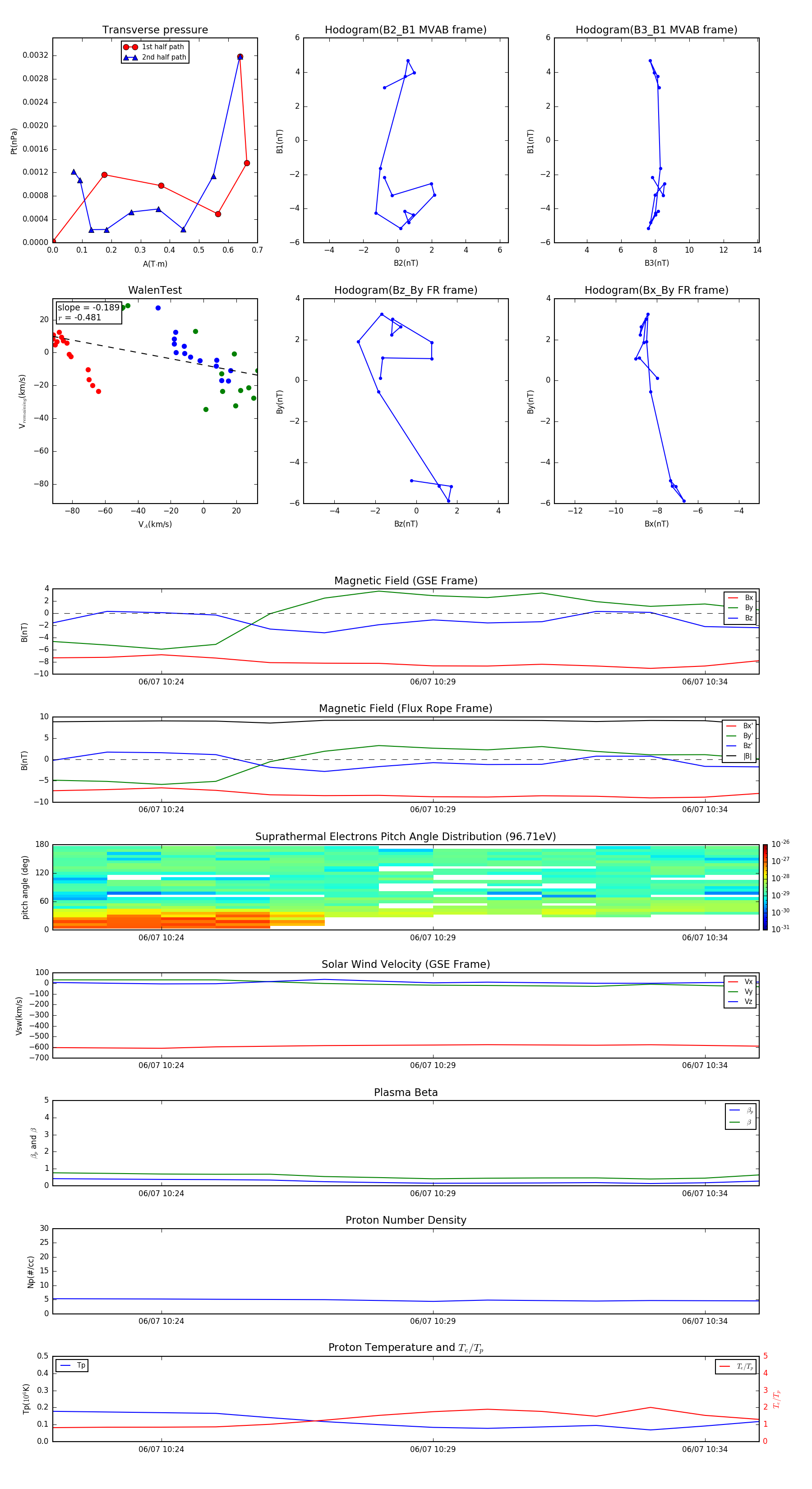Click the 'Transverse pressure' plot title
This screenshot has height=1489, width=812.
click(x=155, y=30)
